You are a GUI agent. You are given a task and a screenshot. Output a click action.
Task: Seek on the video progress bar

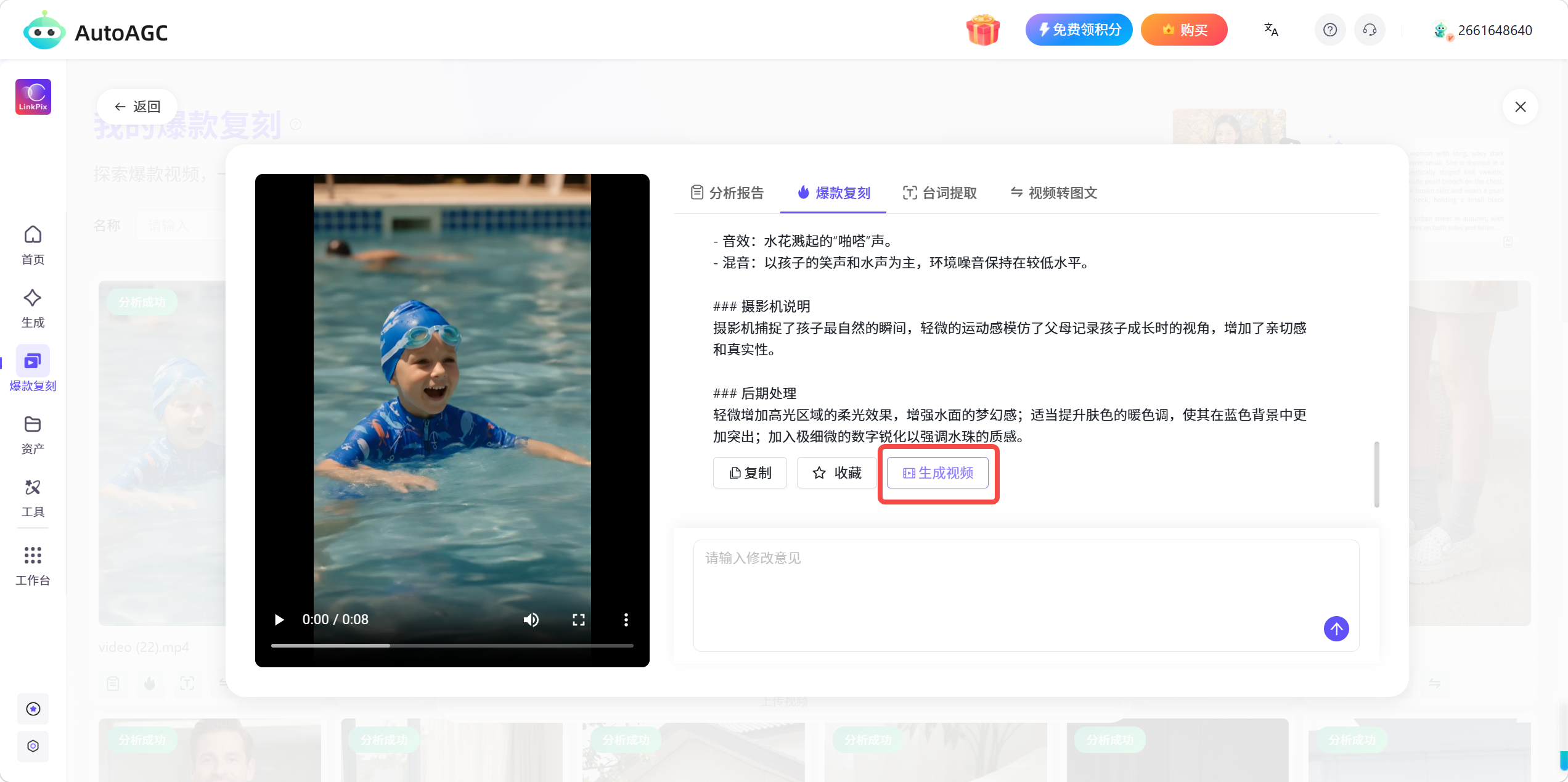(x=452, y=645)
